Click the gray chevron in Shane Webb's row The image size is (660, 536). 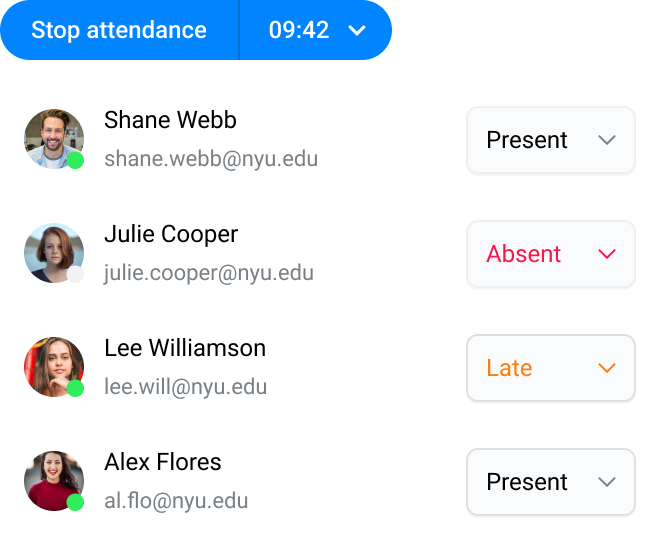pyautogui.click(x=606, y=140)
